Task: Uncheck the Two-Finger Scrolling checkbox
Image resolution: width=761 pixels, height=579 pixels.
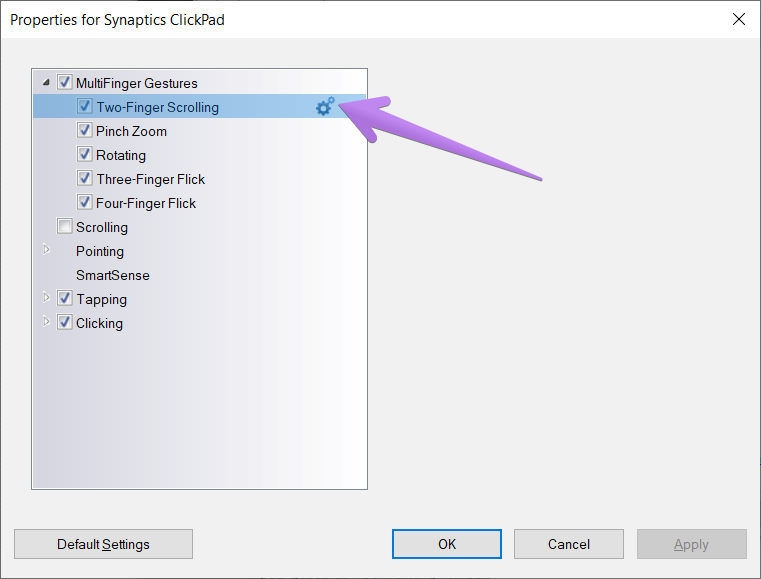Action: coord(86,107)
